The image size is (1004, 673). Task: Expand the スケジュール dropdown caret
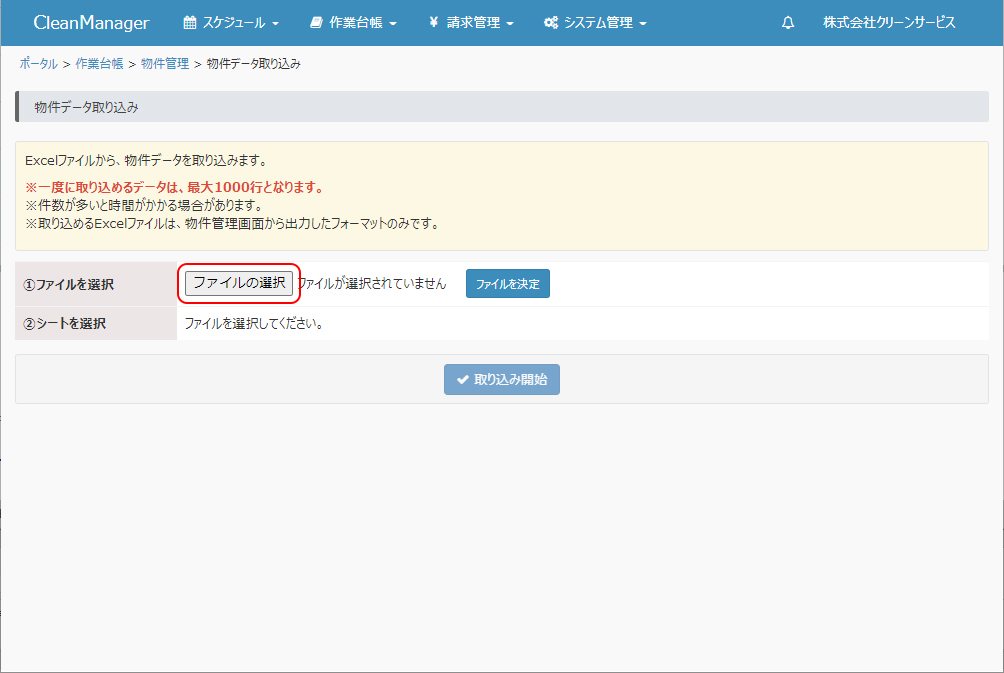click(x=275, y=24)
